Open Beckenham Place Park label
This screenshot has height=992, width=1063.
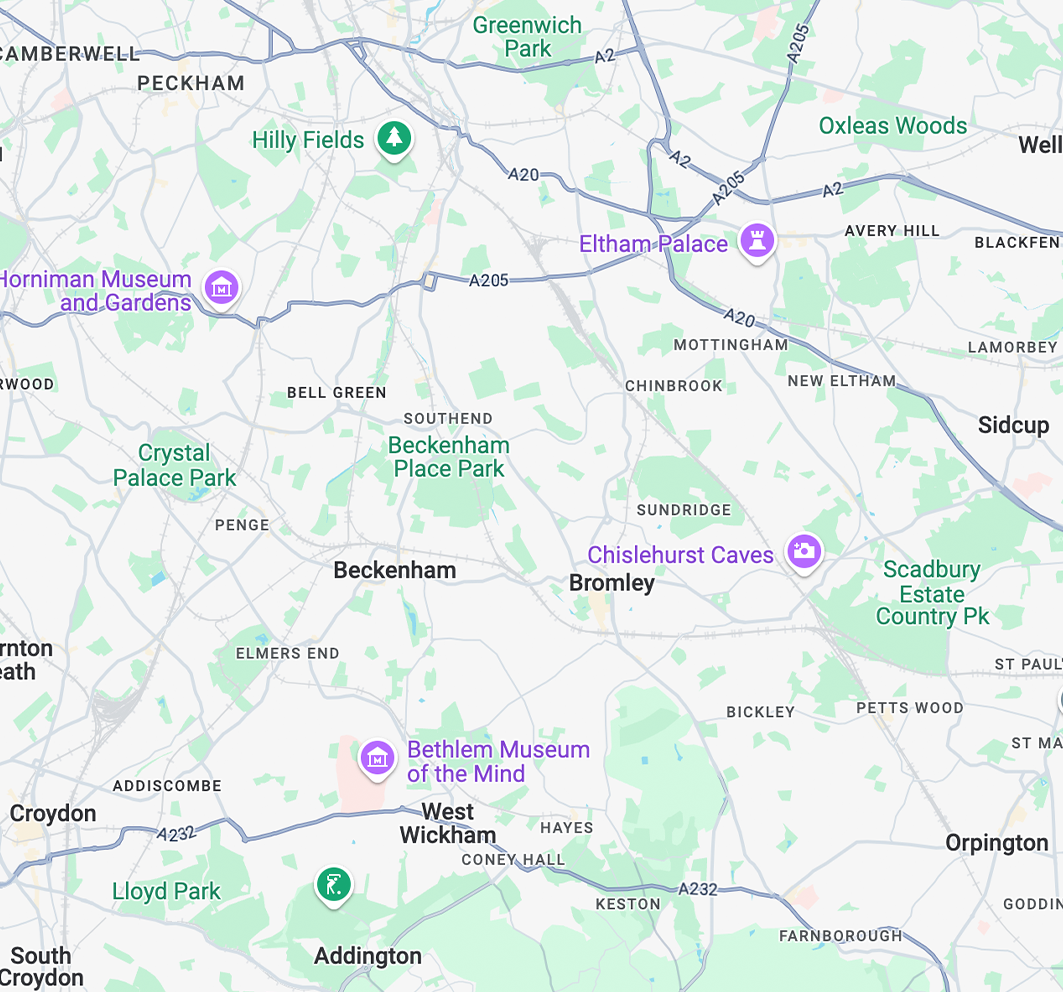(449, 457)
